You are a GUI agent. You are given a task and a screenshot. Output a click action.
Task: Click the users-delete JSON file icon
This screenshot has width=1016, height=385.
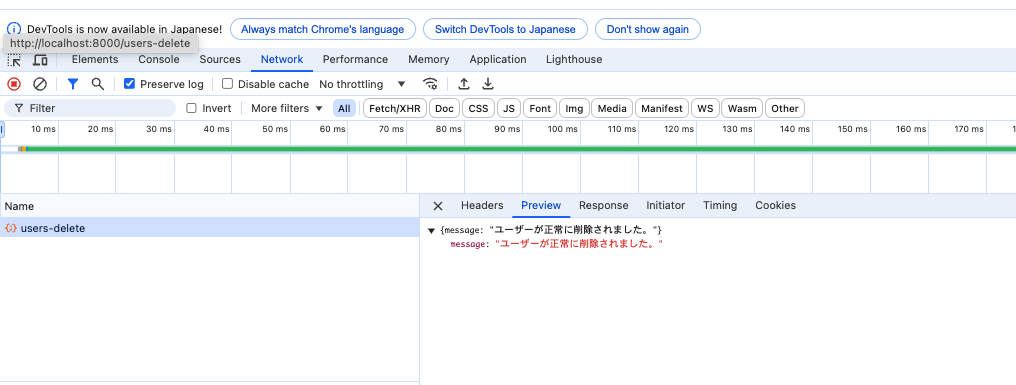coord(11,228)
